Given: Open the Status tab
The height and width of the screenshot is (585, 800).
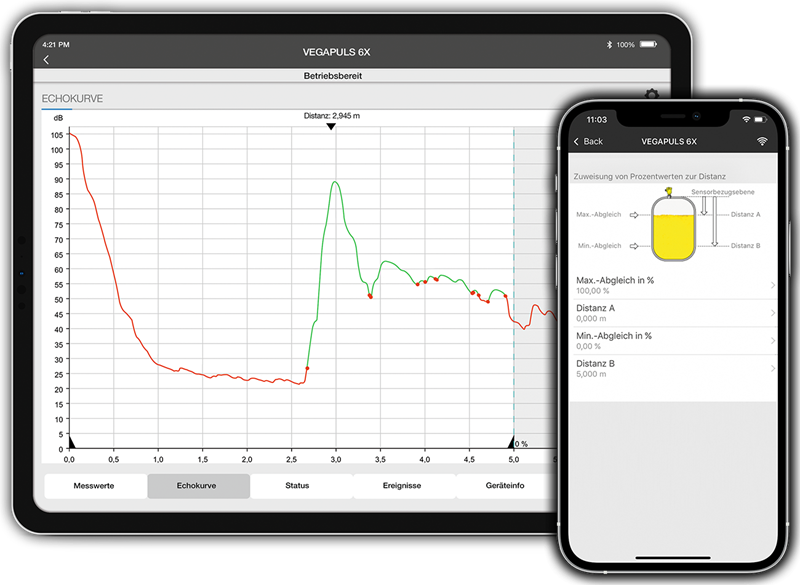Looking at the screenshot, I should click(x=298, y=486).
